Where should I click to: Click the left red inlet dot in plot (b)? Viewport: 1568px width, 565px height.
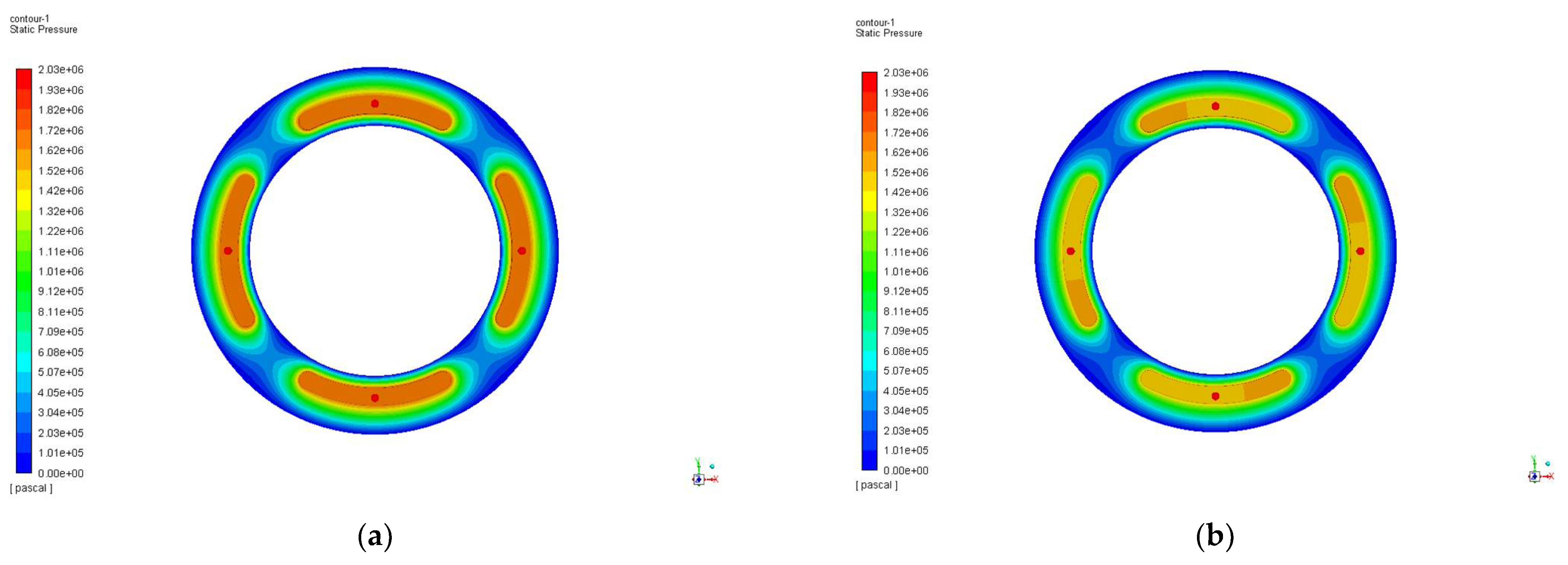(x=1071, y=251)
